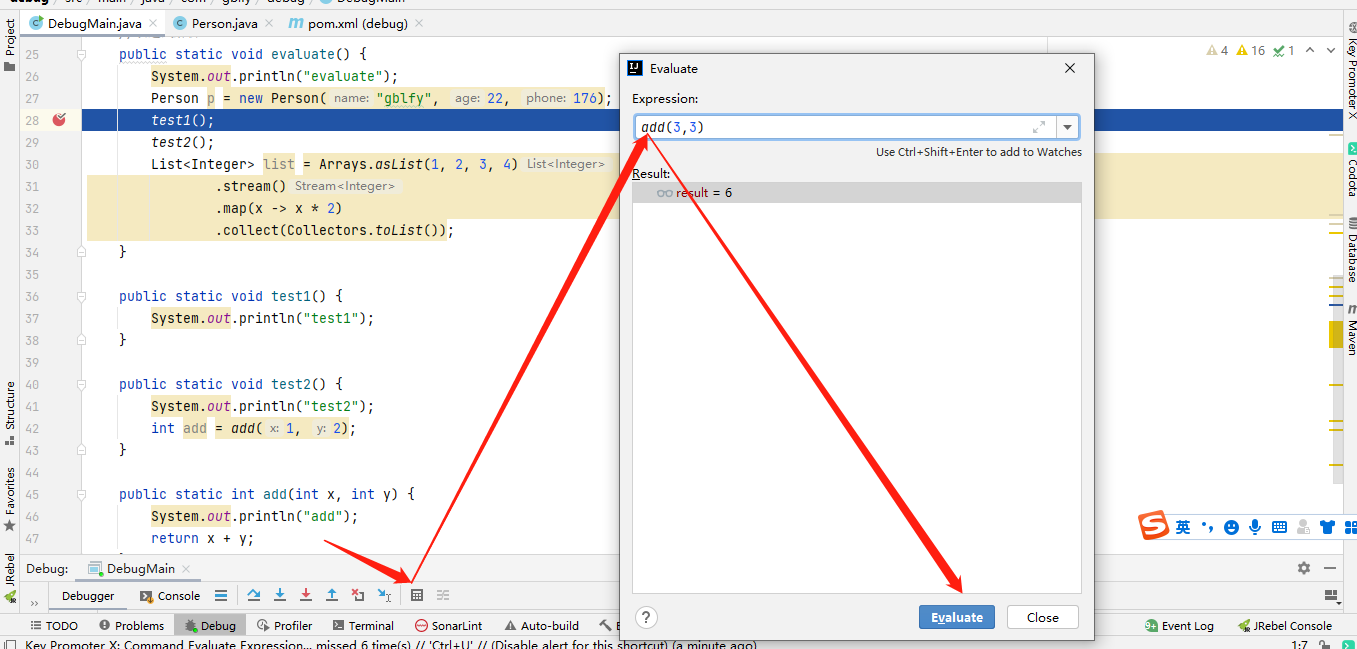Open the TODO tool window
This screenshot has width=1357, height=649.
click(x=53, y=626)
